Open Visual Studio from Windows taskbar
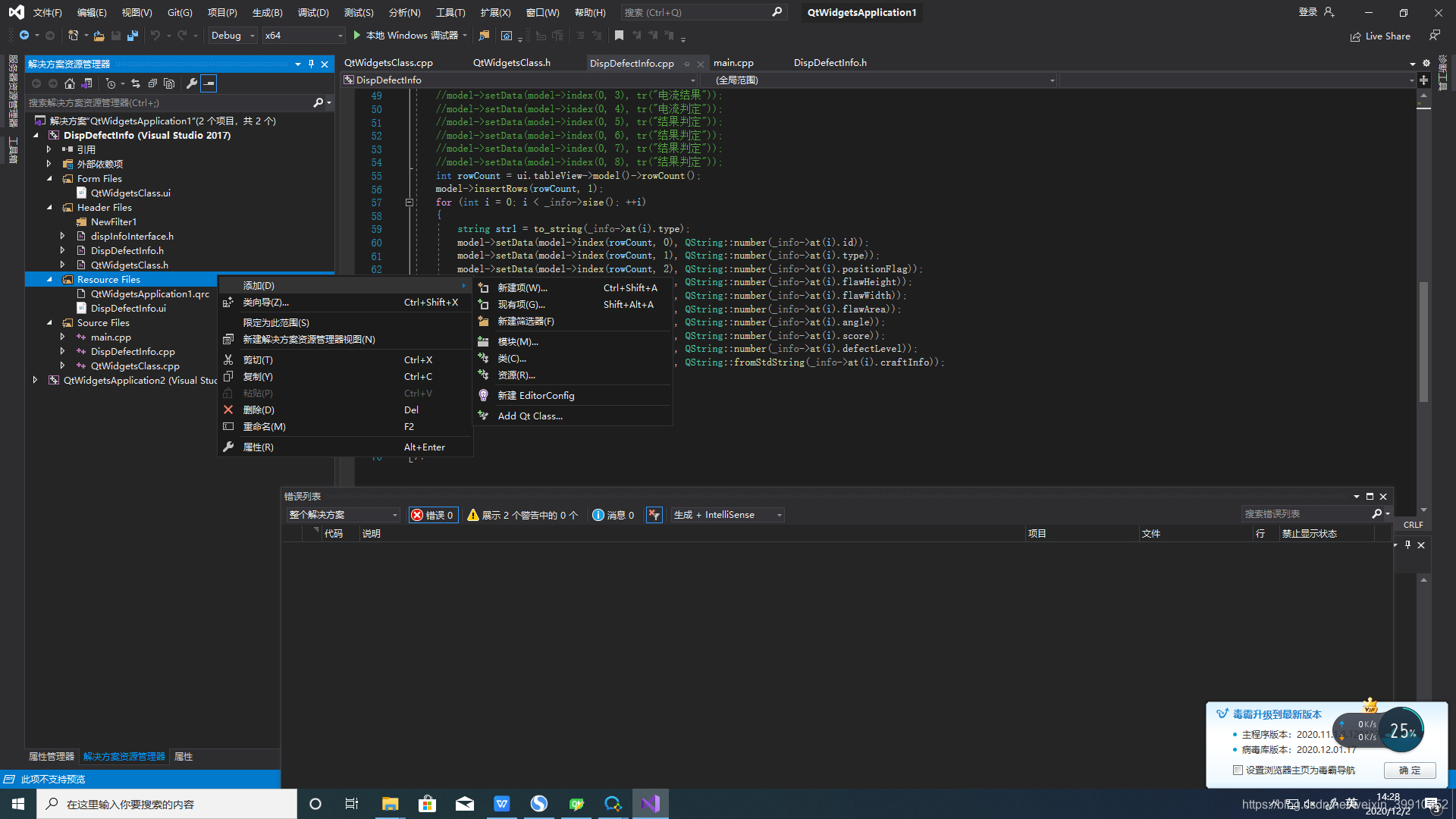 (650, 804)
